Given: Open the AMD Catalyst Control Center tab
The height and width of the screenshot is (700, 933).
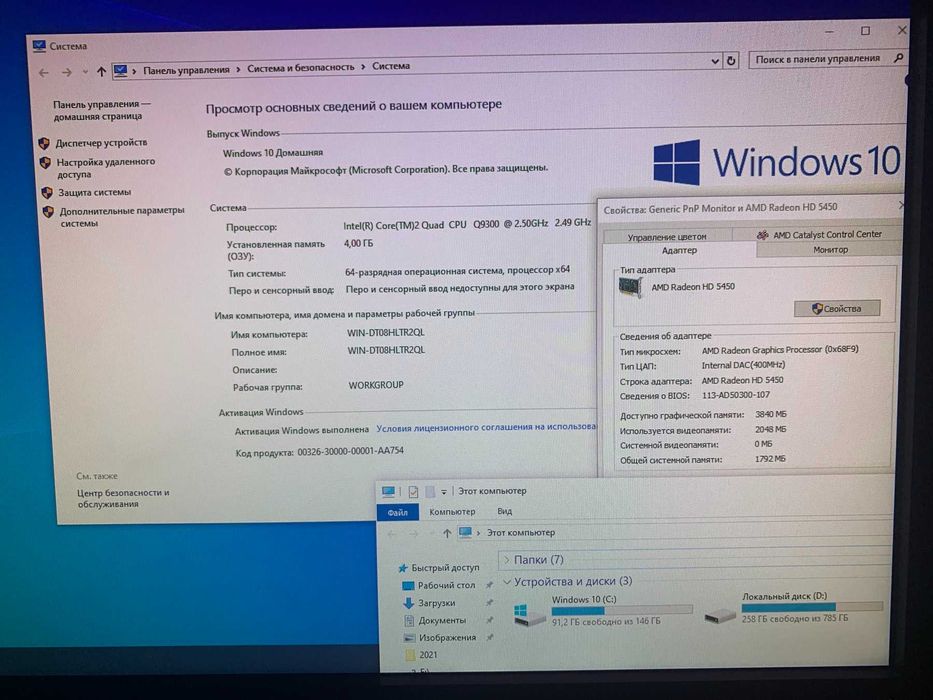Looking at the screenshot, I should tap(819, 235).
